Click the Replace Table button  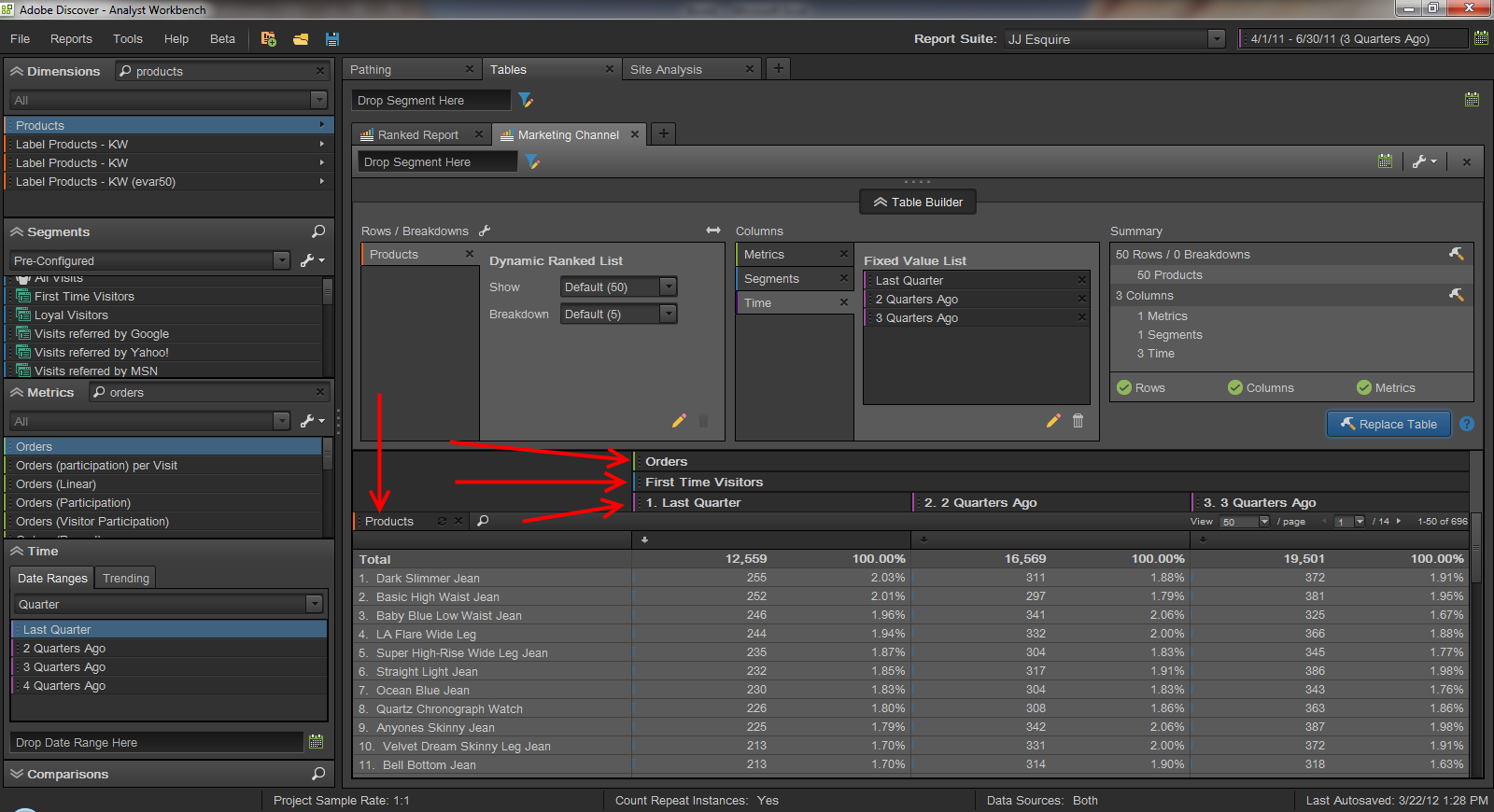click(1388, 424)
